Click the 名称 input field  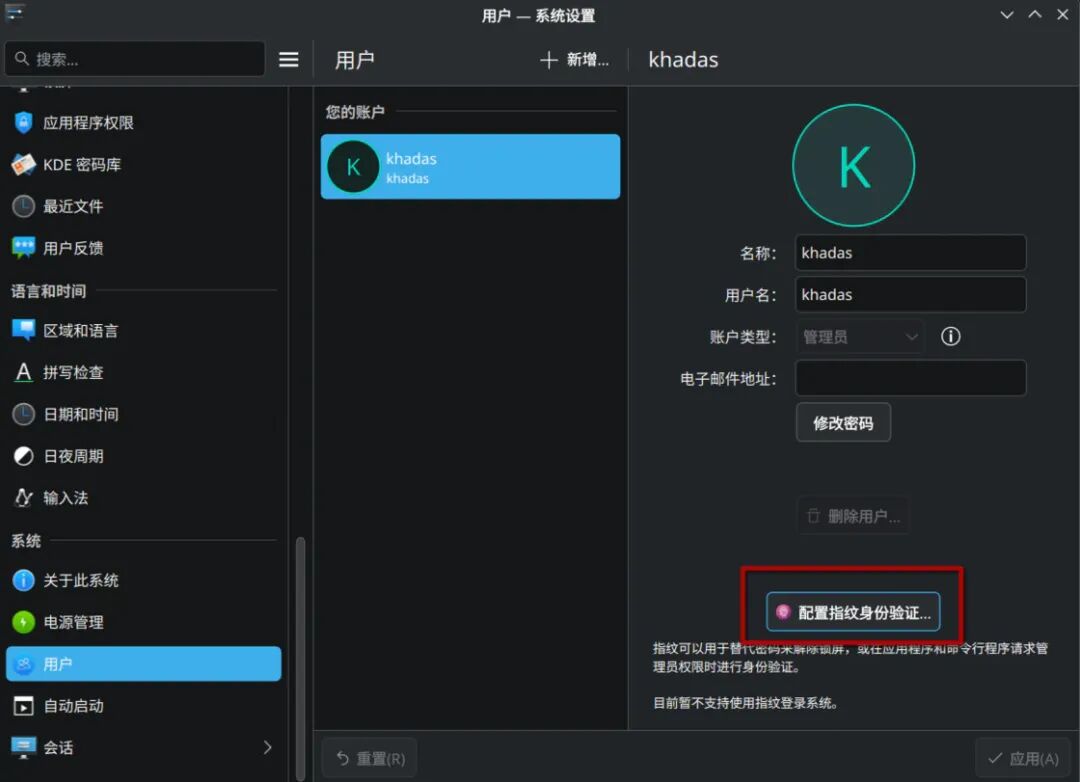[911, 253]
